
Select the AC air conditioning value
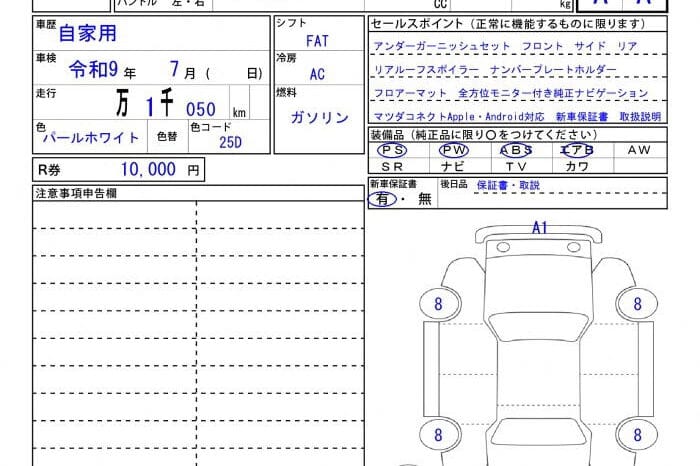[317, 74]
